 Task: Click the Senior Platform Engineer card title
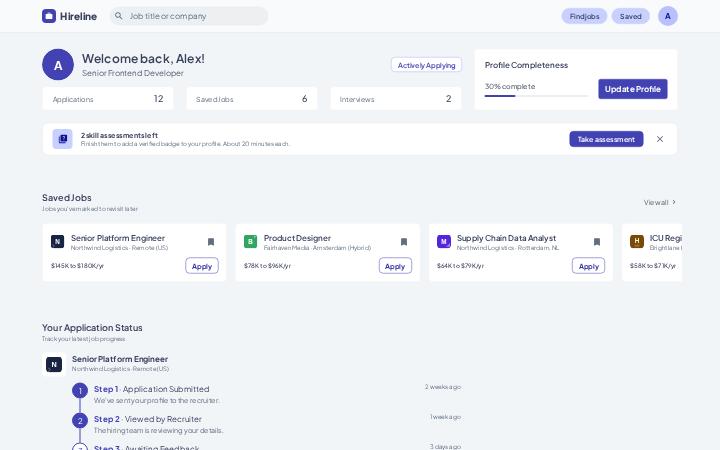pyautogui.click(x=118, y=238)
